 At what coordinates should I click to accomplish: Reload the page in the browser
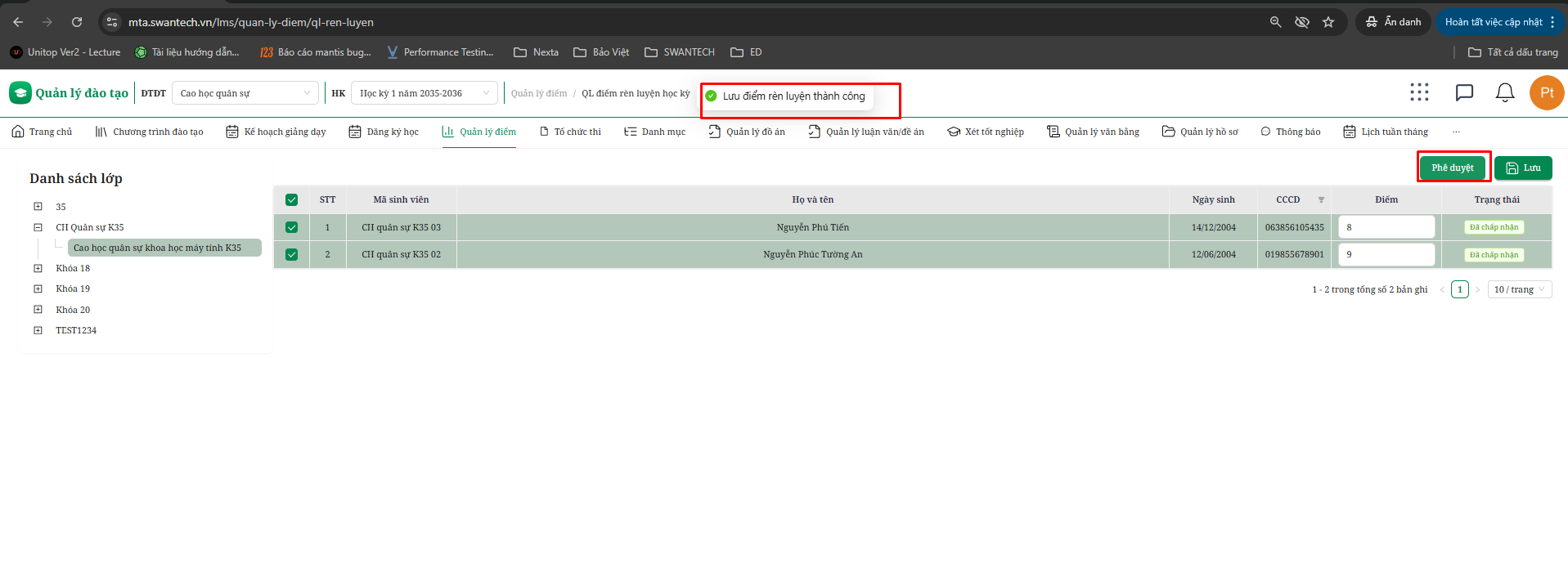(x=77, y=22)
